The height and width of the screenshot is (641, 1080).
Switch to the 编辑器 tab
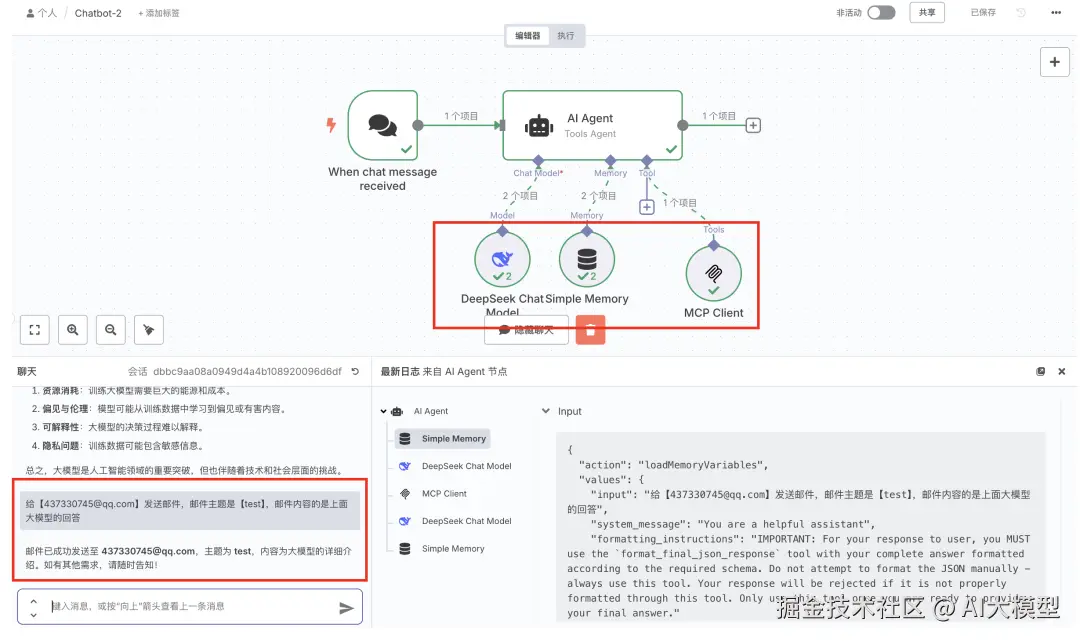tap(528, 35)
